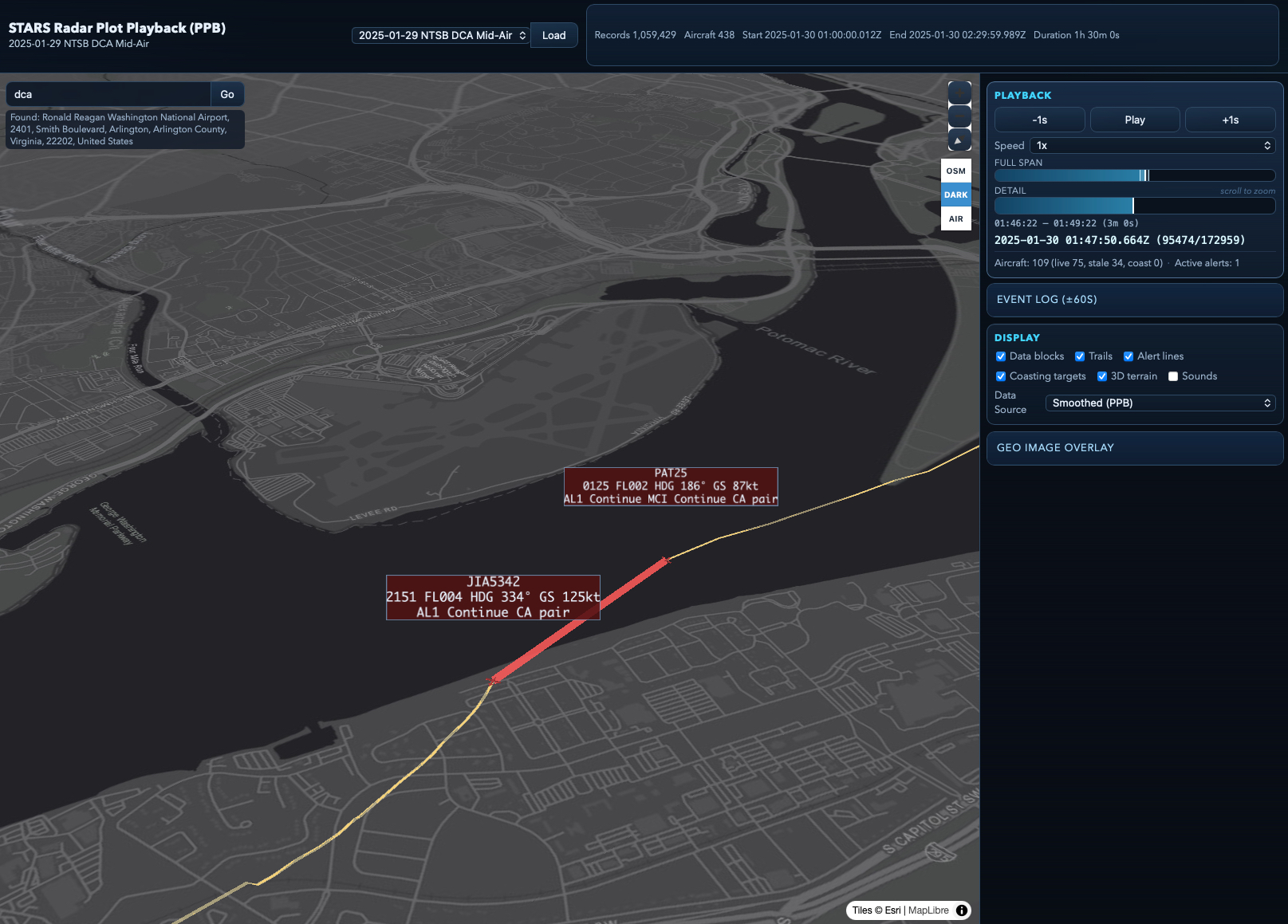The height and width of the screenshot is (924, 1288).
Task: Click the JIA5342 aircraft data block
Action: tap(493, 597)
